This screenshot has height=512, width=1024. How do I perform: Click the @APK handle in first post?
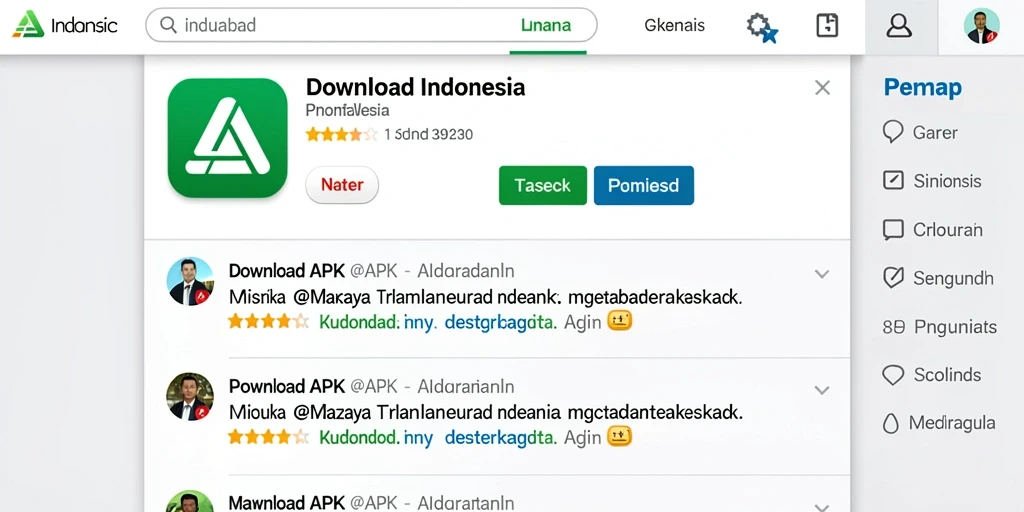coord(374,270)
